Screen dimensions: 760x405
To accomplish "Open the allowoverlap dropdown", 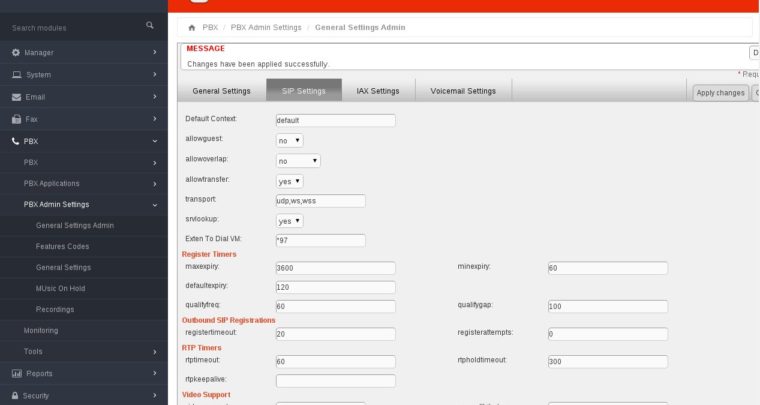I will [x=298, y=160].
